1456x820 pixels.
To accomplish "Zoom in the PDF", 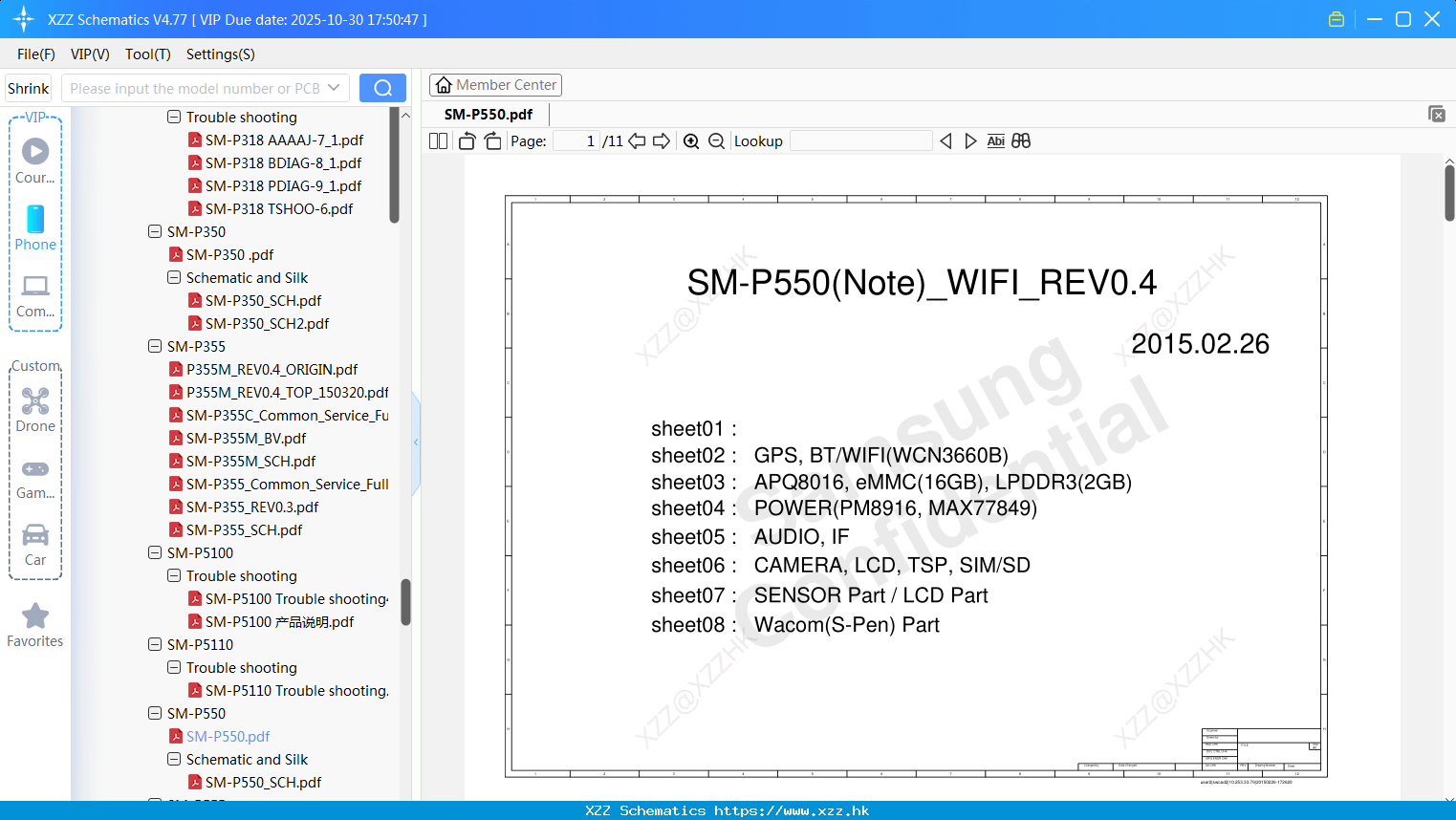I will click(691, 141).
